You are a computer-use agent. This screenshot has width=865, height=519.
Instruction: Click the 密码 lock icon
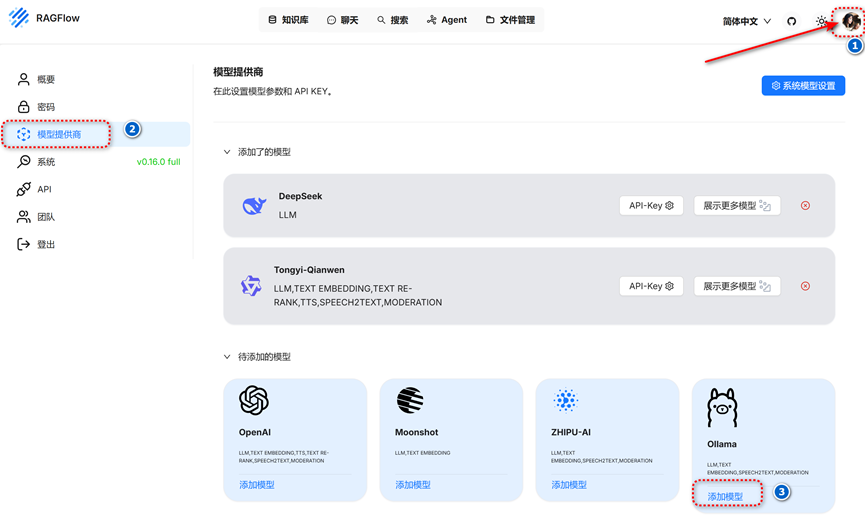point(23,106)
